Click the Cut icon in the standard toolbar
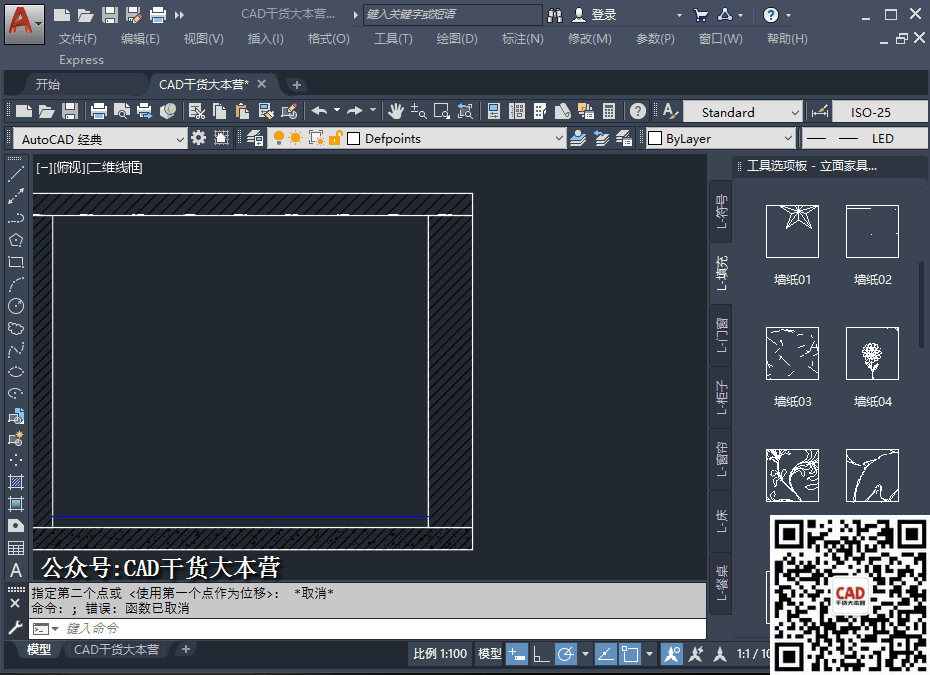 (x=197, y=111)
